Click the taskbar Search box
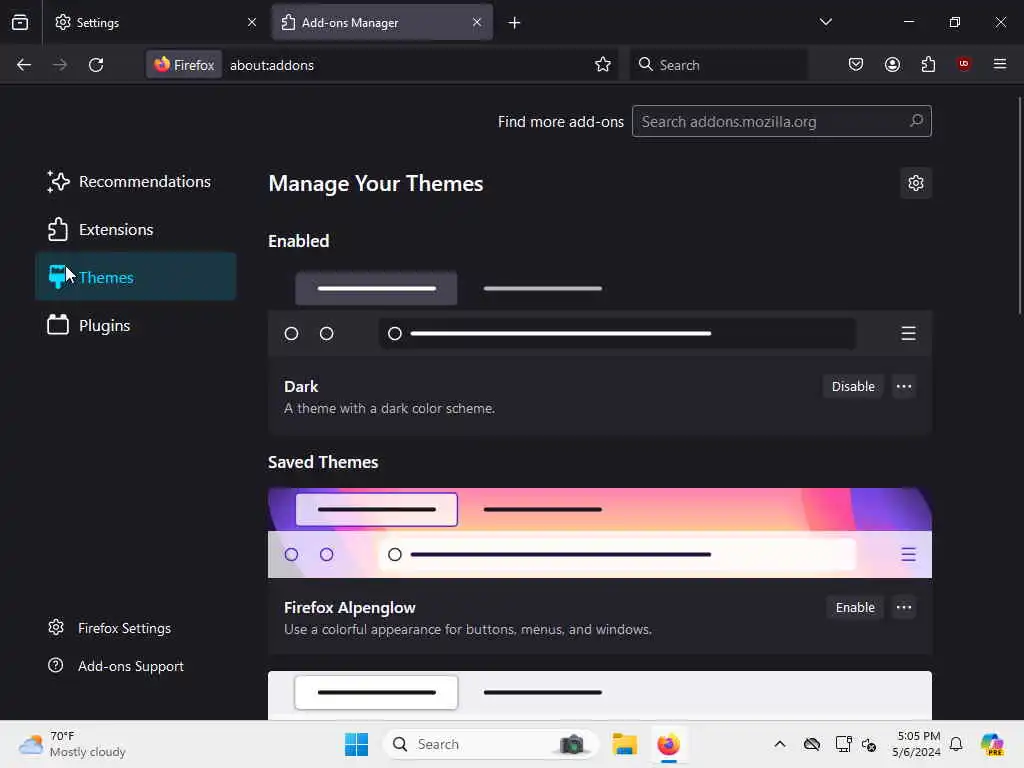Viewport: 1024px width, 768px height. (x=491, y=744)
